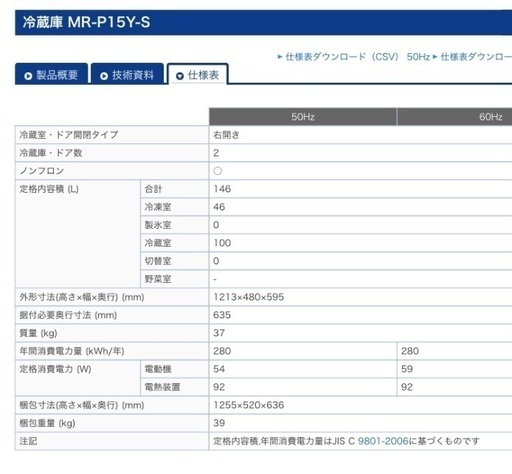Click the triangle before the second download link
The height and width of the screenshot is (474, 512).
click(435, 57)
